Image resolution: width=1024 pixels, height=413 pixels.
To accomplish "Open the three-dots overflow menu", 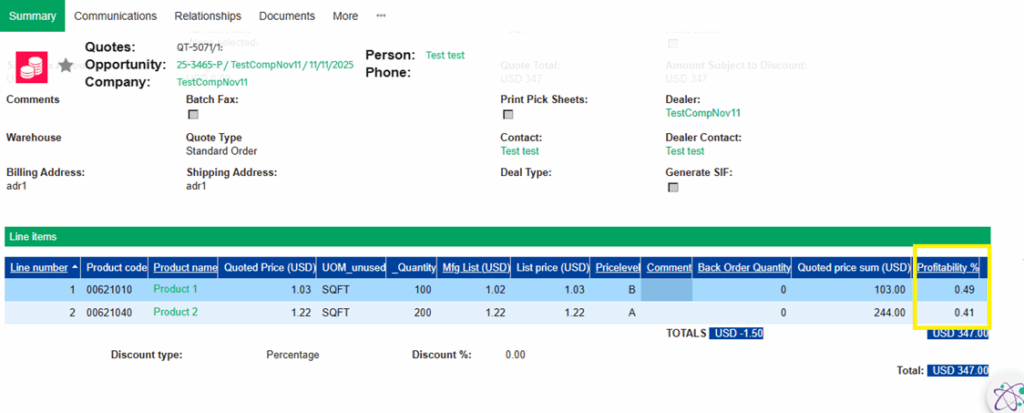I will coord(381,16).
